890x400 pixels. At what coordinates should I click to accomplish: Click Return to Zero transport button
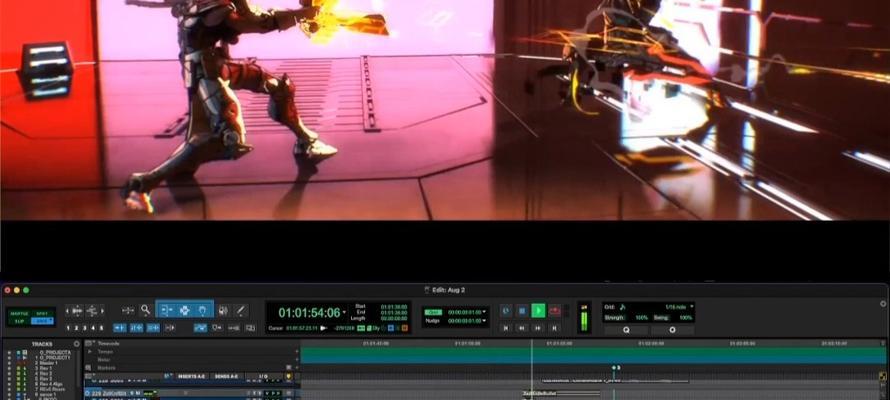click(x=506, y=327)
